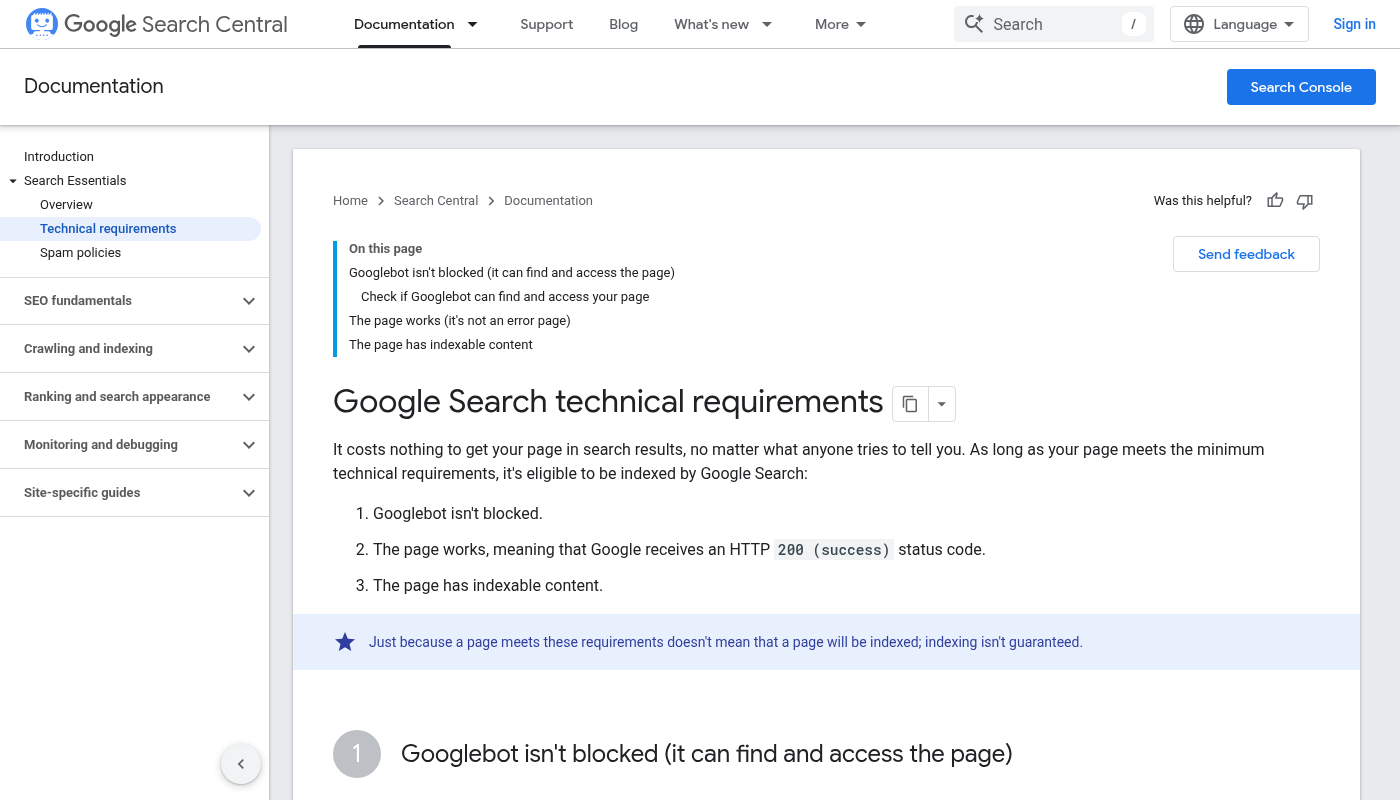Click the Google Search Central logo
Viewport: 1400px width, 800px height.
pyautogui.click(x=156, y=24)
